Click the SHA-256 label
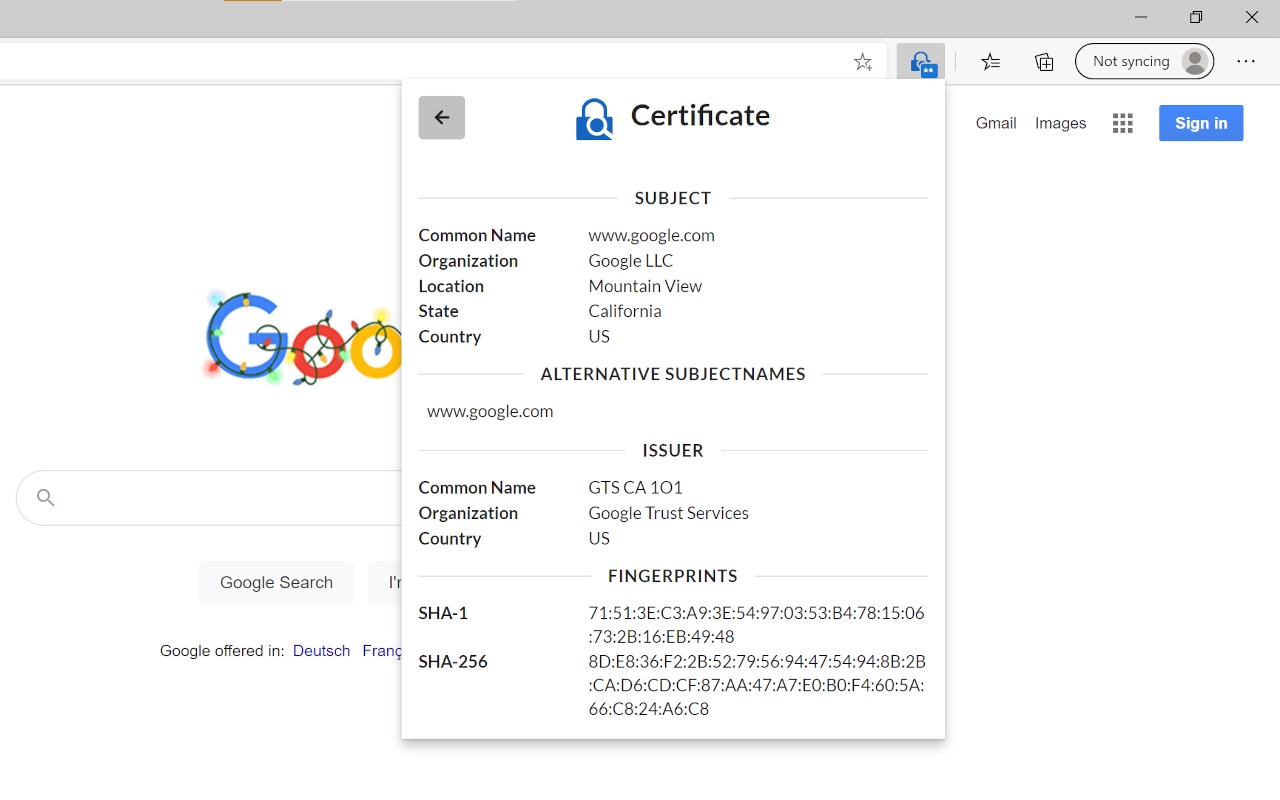Image resolution: width=1280 pixels, height=800 pixels. click(453, 661)
